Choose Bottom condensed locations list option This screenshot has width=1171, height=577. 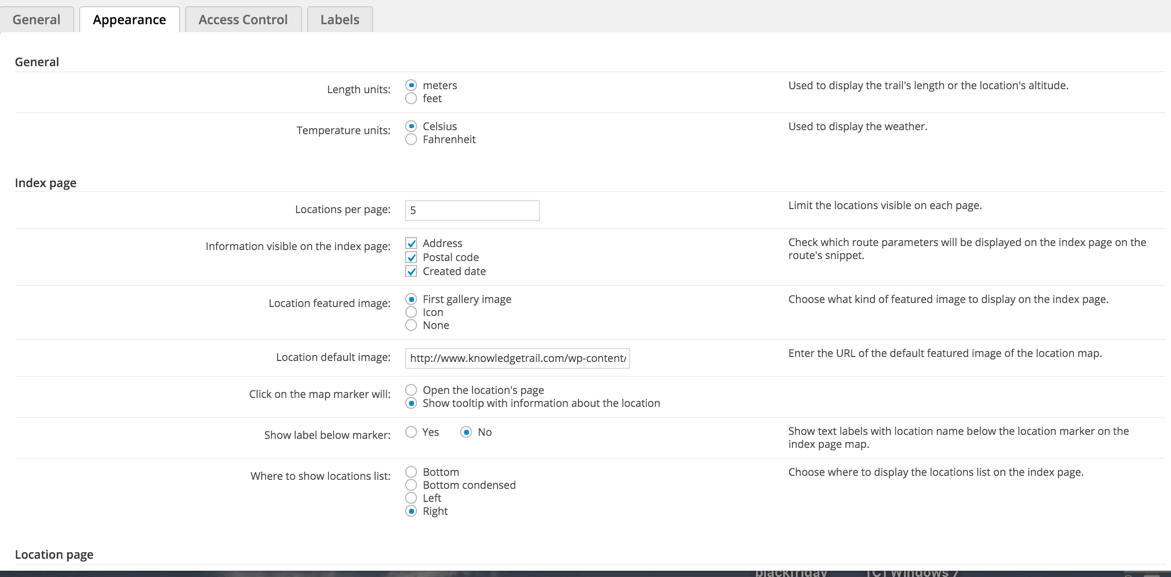pyautogui.click(x=411, y=485)
